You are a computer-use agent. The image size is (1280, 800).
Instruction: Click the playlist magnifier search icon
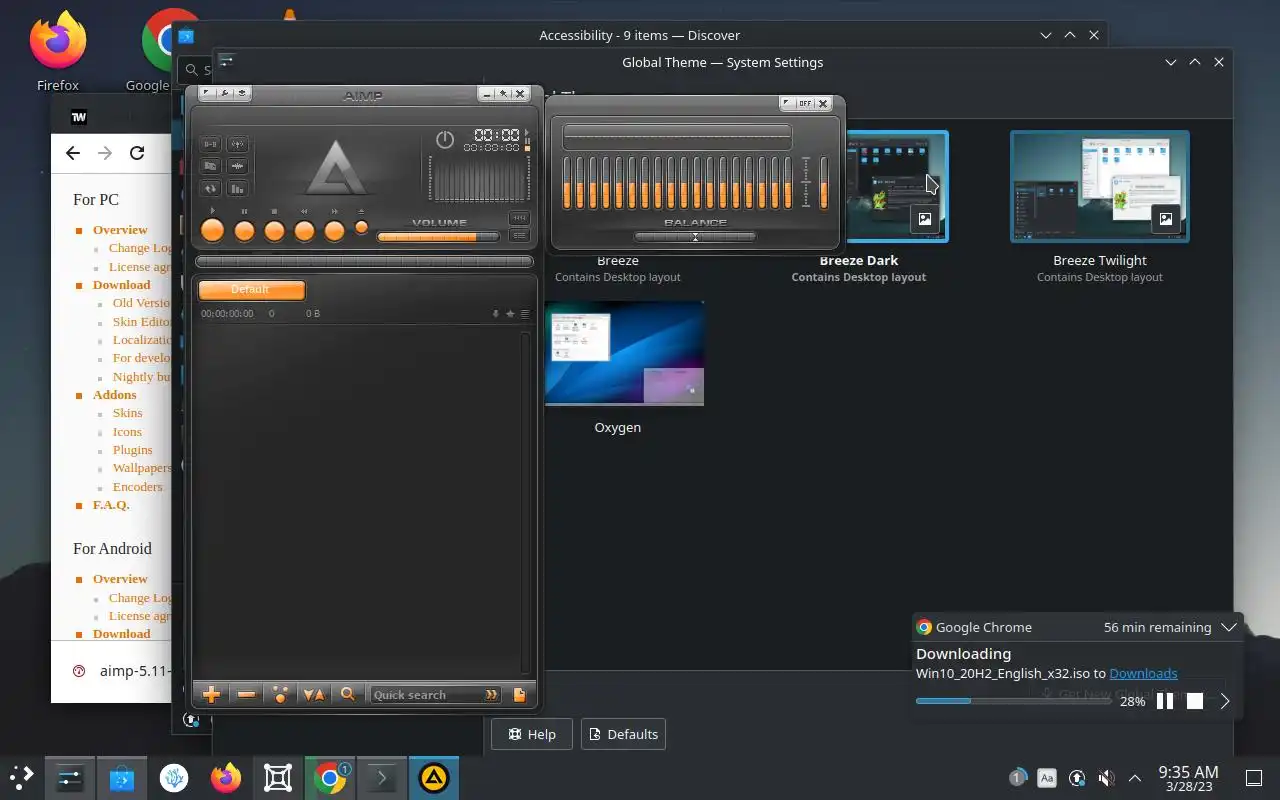(348, 694)
